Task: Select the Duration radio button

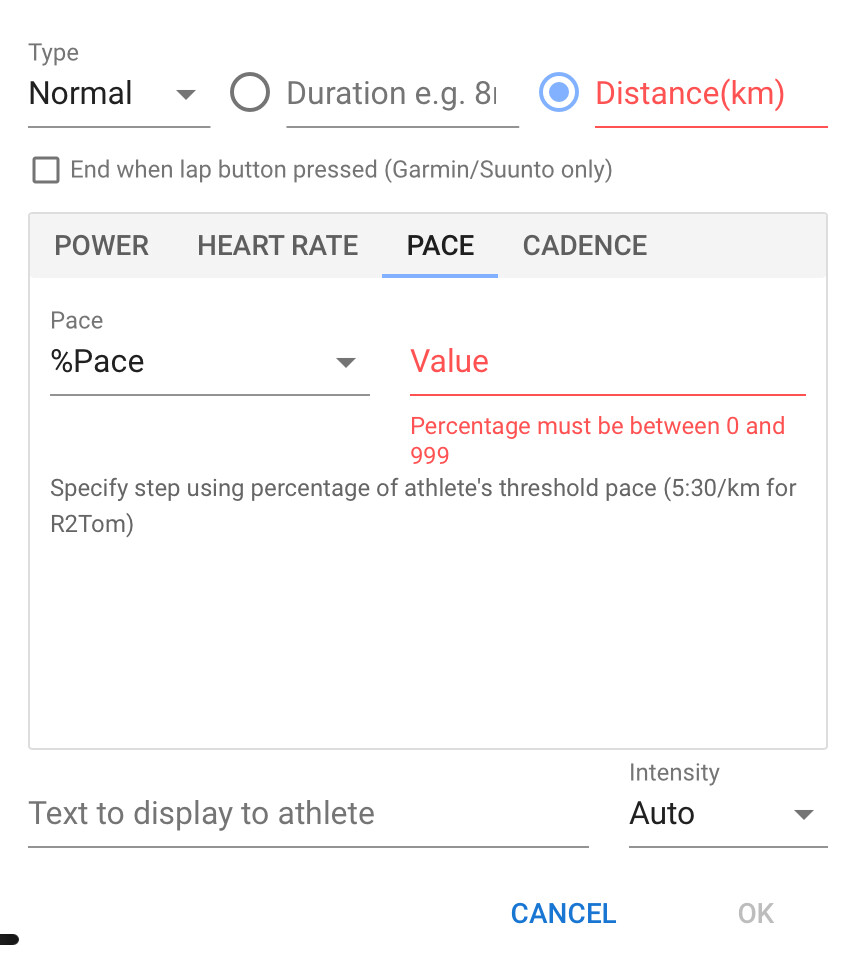Action: point(250,92)
